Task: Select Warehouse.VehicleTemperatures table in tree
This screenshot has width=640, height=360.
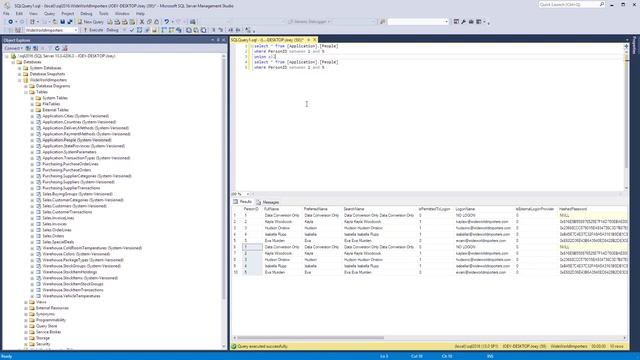Action: coord(71,296)
